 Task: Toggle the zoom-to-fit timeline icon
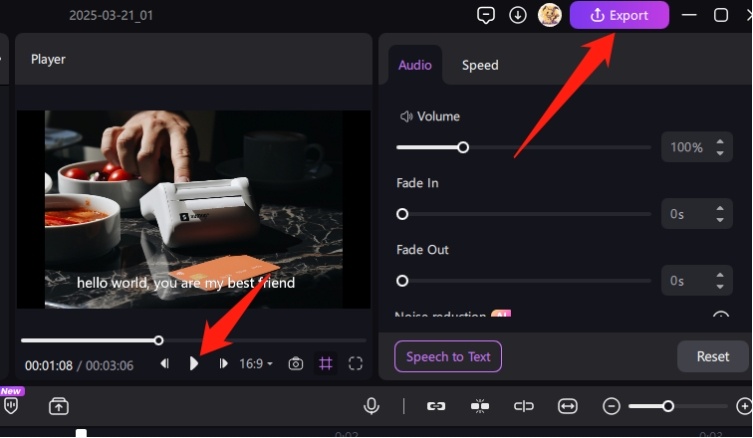tap(568, 406)
